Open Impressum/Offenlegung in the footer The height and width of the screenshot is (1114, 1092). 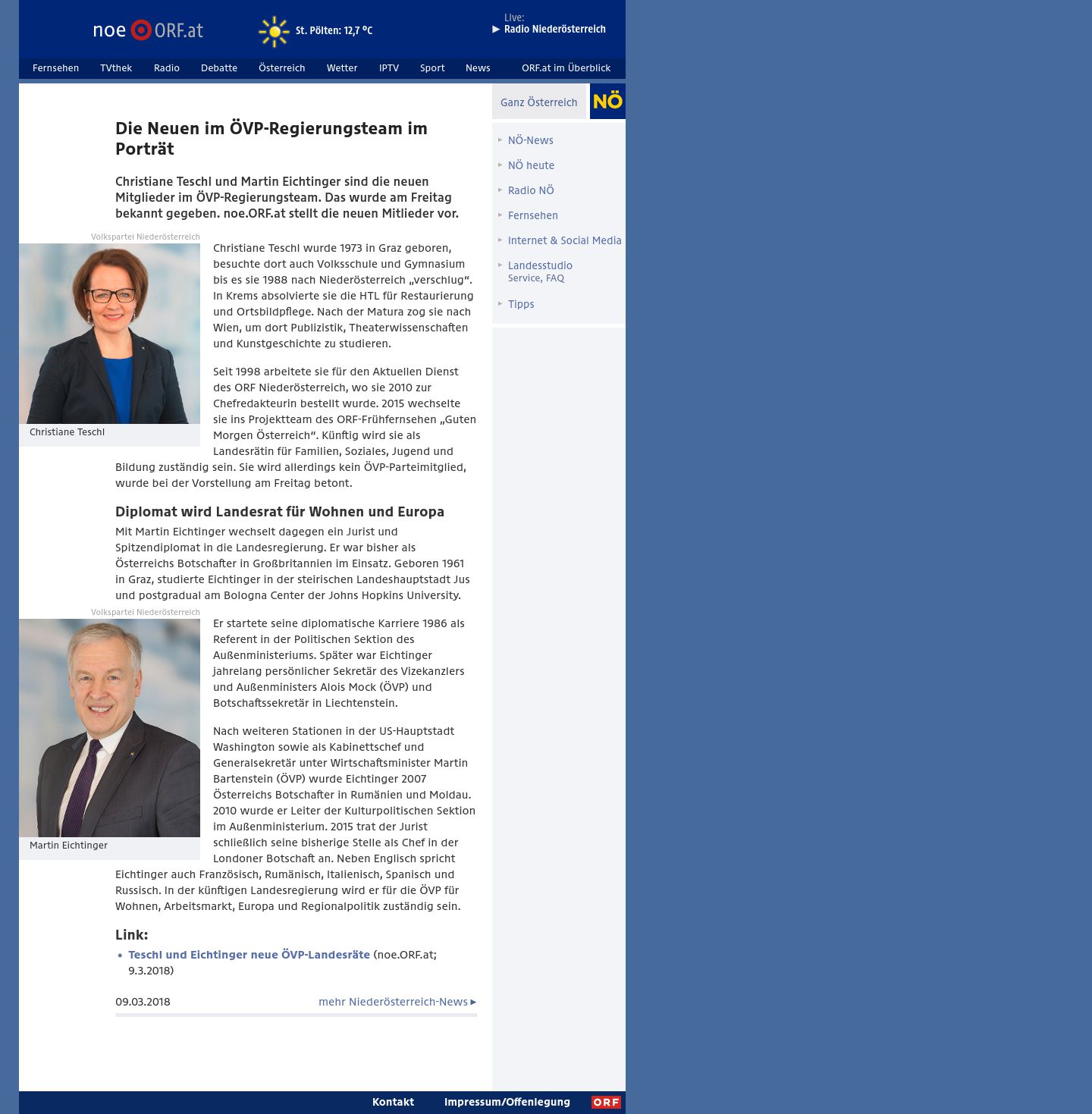[x=507, y=1102]
